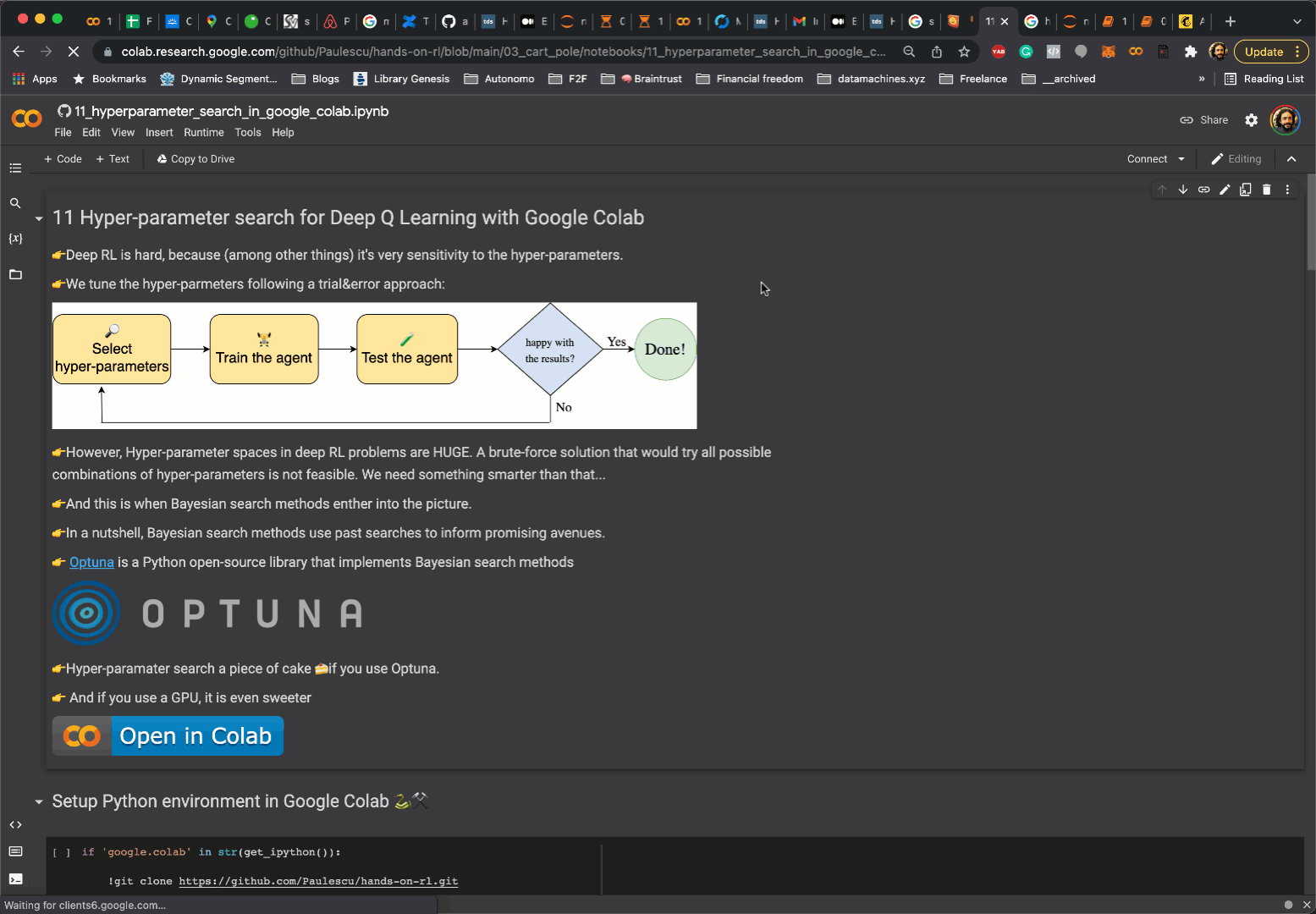Open the Files folder panel
1316x914 pixels.
[x=15, y=274]
